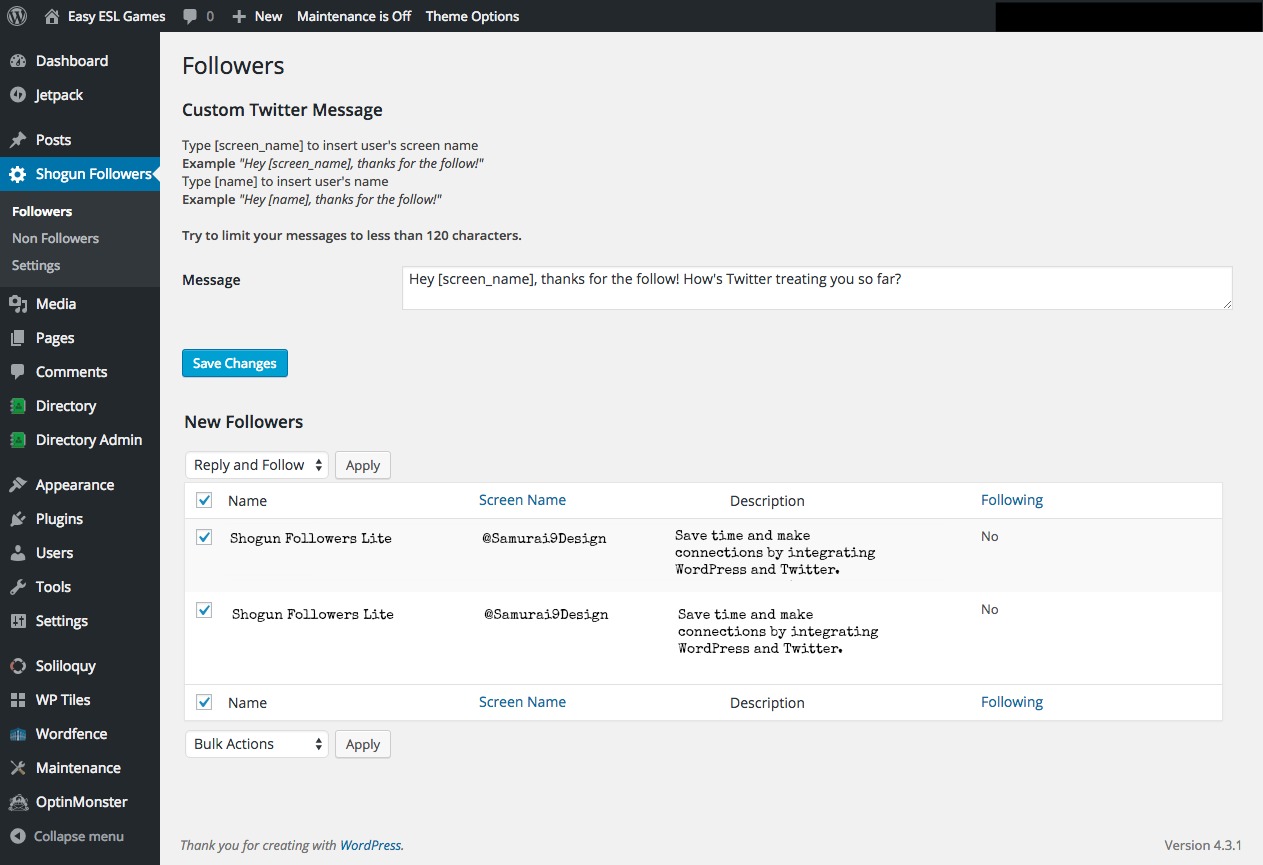Toggle the select-all checkbox in table header
This screenshot has width=1263, height=865.
pos(205,500)
